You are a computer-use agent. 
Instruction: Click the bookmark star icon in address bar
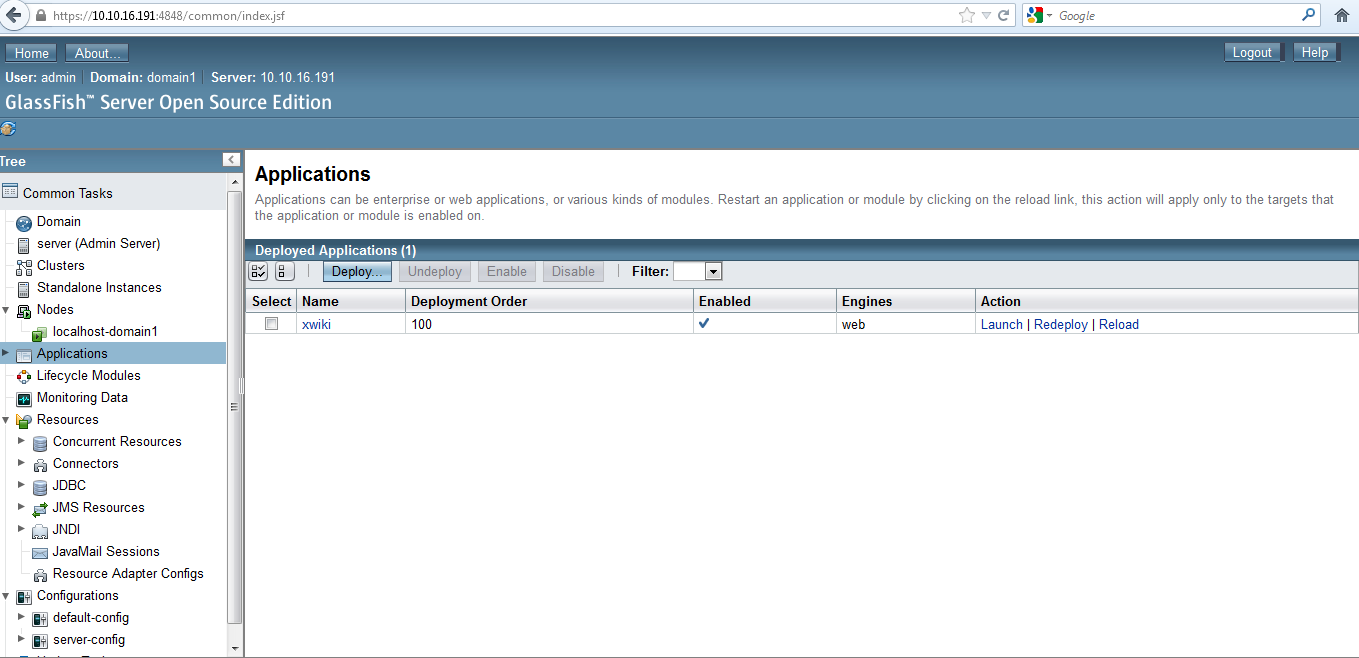966,15
